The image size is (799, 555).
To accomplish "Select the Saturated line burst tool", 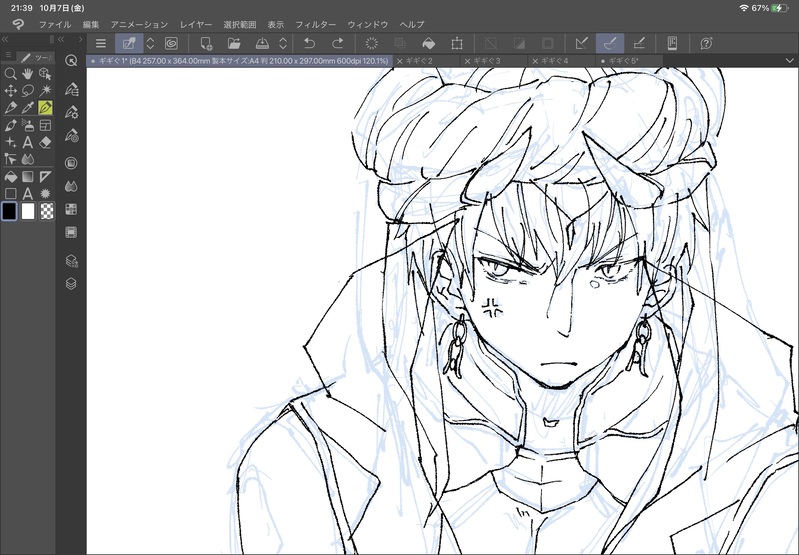I will point(45,194).
